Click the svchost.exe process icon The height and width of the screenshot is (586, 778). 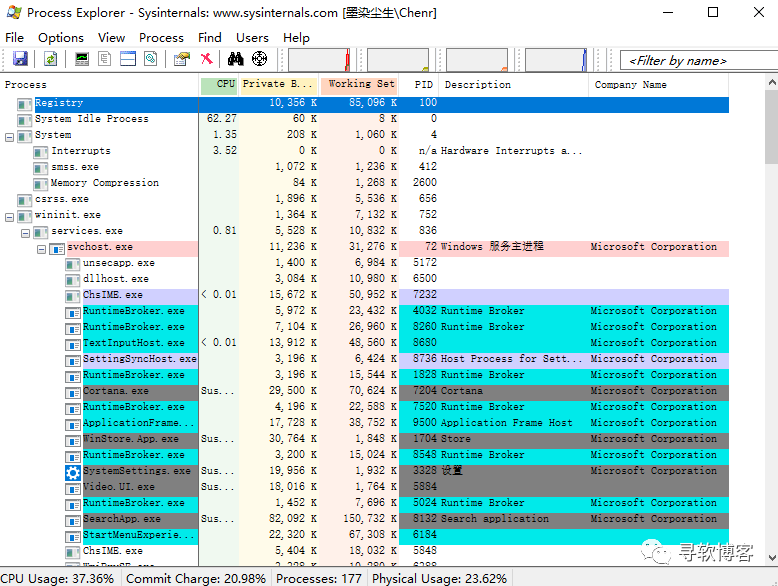click(57, 249)
